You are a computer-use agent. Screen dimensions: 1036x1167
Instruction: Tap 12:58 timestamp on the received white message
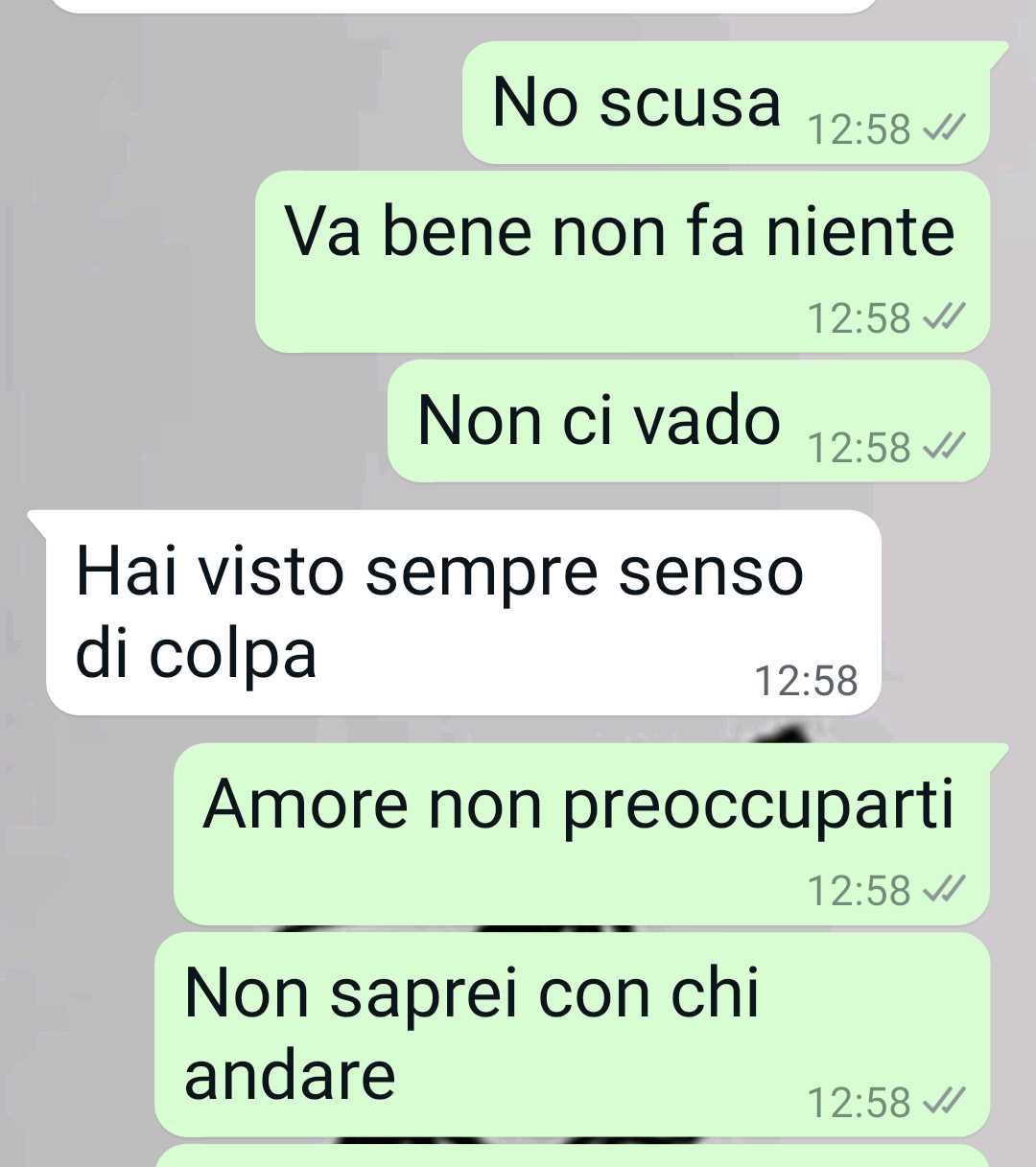coord(806,681)
